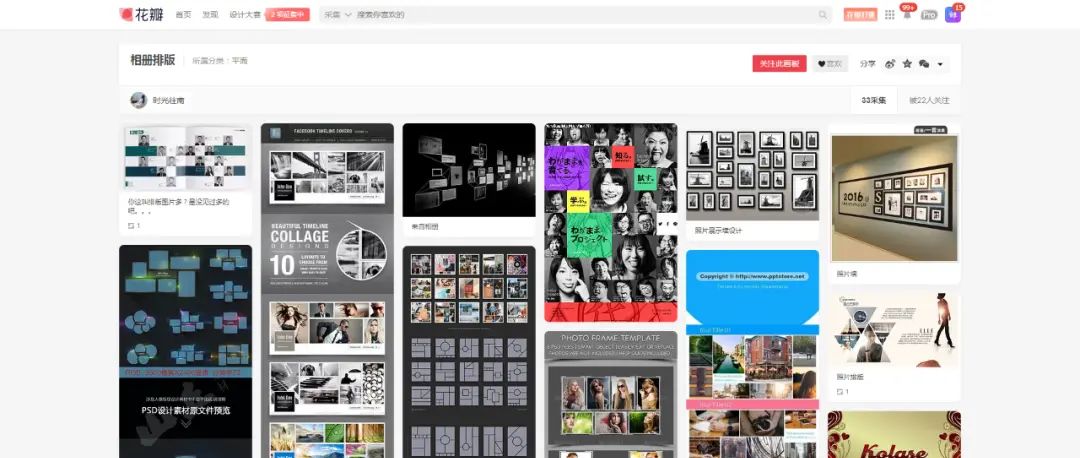Share board via the WeChat icon
This screenshot has width=1080, height=458.
pyautogui.click(x=924, y=63)
